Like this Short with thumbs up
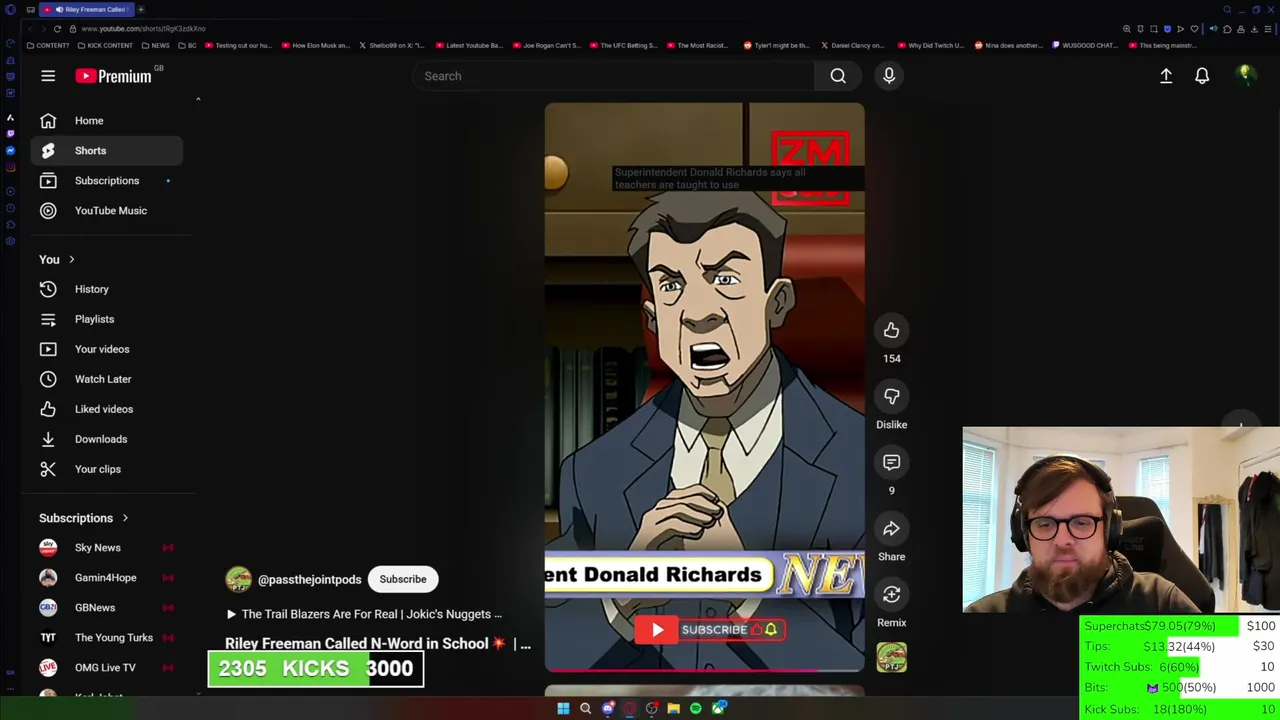Image resolution: width=1280 pixels, height=720 pixels. tap(891, 330)
